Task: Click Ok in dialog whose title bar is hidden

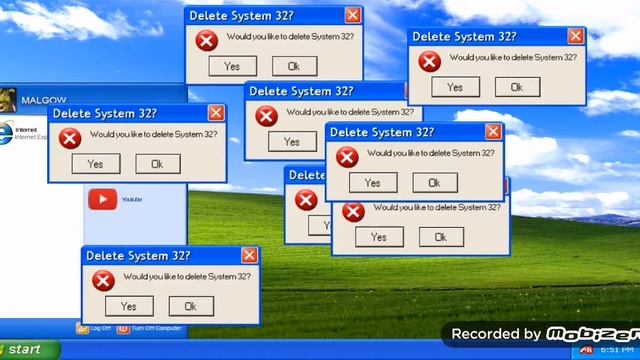Action: coord(441,237)
